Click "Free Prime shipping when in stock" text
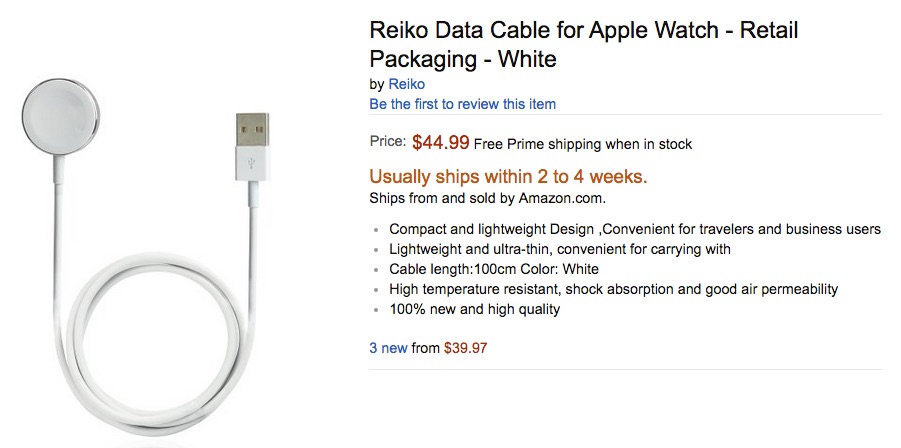The image size is (901, 448). coord(582,144)
